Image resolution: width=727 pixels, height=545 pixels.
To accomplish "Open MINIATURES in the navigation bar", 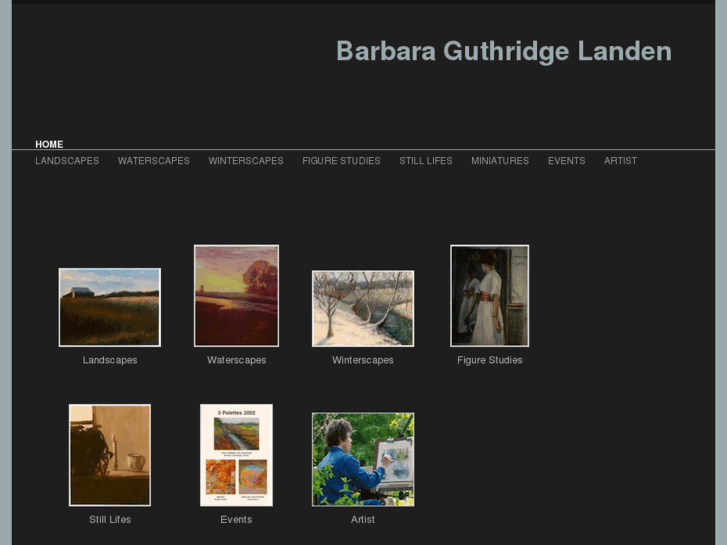I will tap(500, 161).
